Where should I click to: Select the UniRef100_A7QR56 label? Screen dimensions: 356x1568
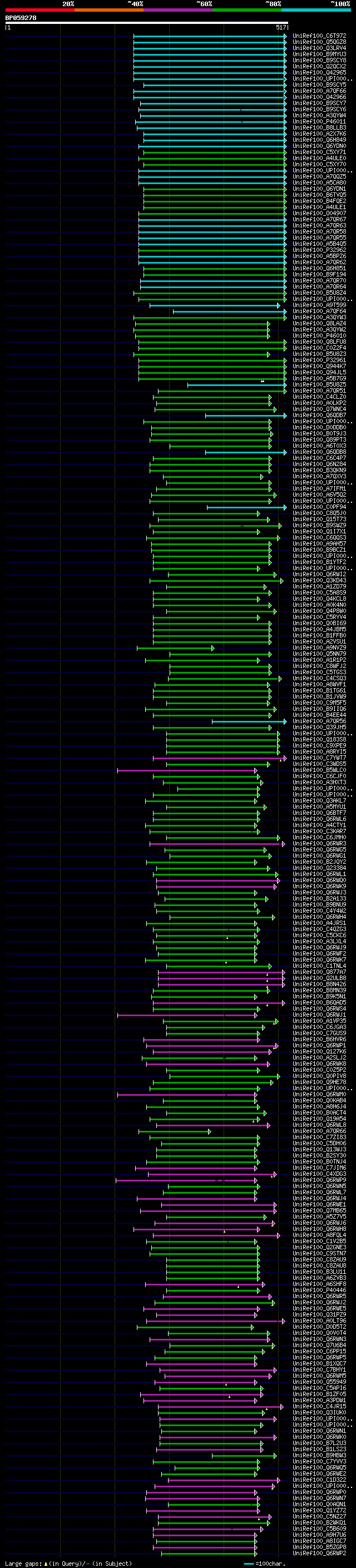(319, 721)
